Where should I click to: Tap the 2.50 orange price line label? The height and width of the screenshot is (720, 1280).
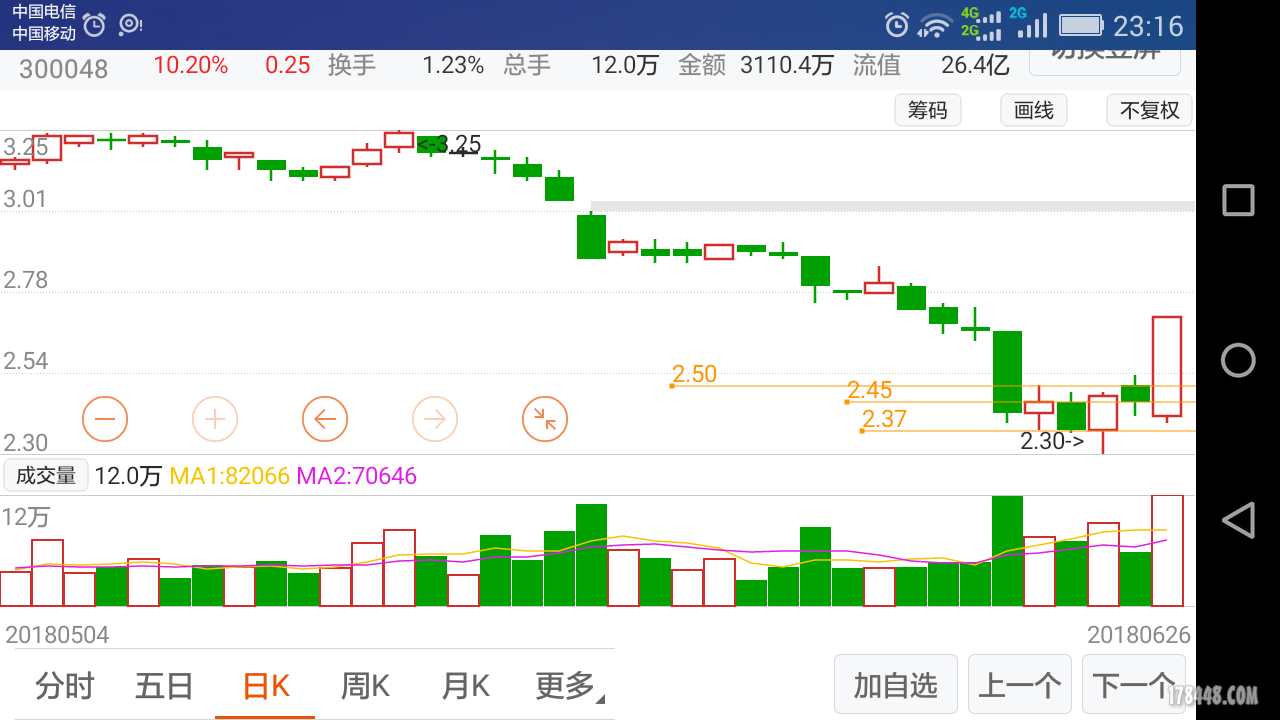click(x=694, y=374)
